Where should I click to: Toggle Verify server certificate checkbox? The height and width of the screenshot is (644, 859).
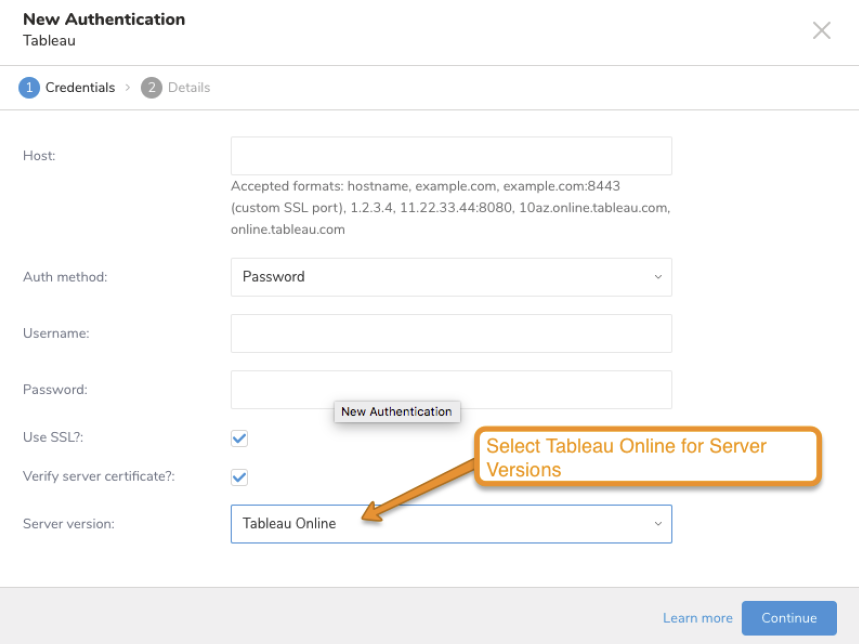coord(239,477)
